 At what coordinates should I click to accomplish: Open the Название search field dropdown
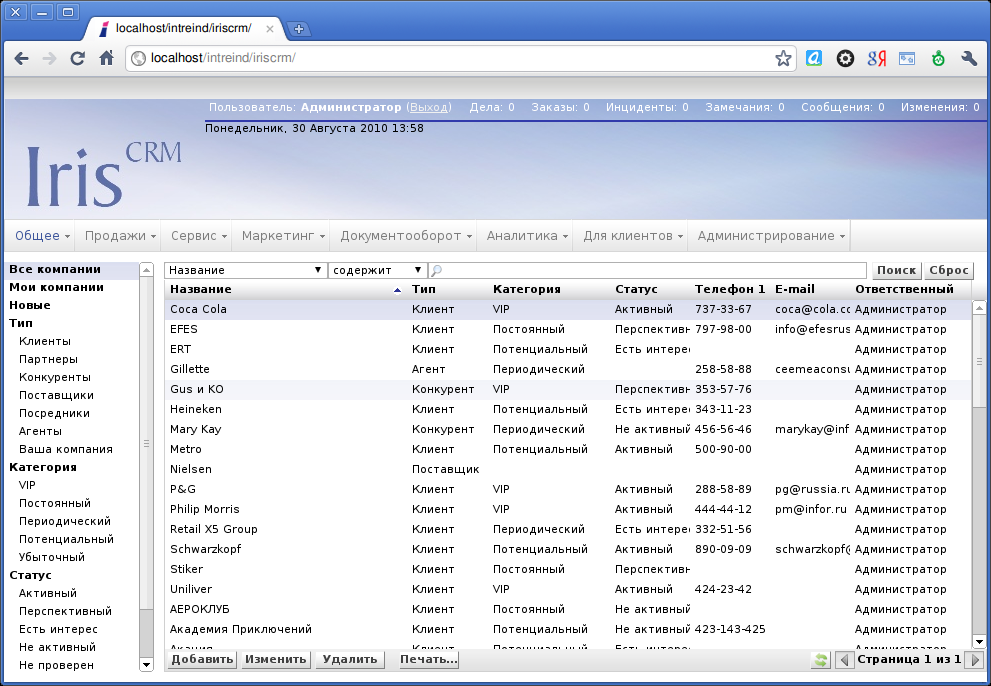[x=246, y=270]
